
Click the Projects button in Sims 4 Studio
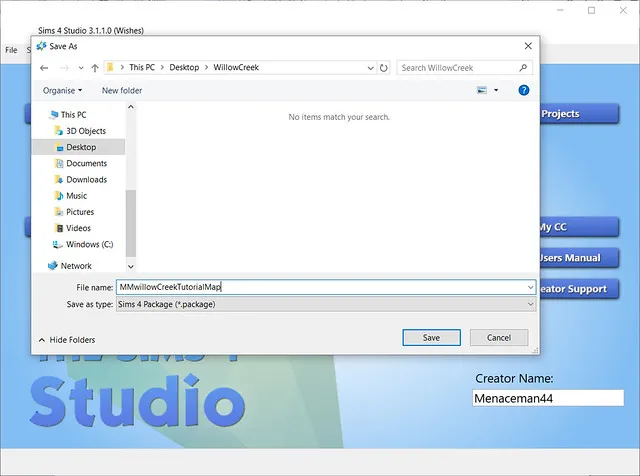click(x=580, y=114)
